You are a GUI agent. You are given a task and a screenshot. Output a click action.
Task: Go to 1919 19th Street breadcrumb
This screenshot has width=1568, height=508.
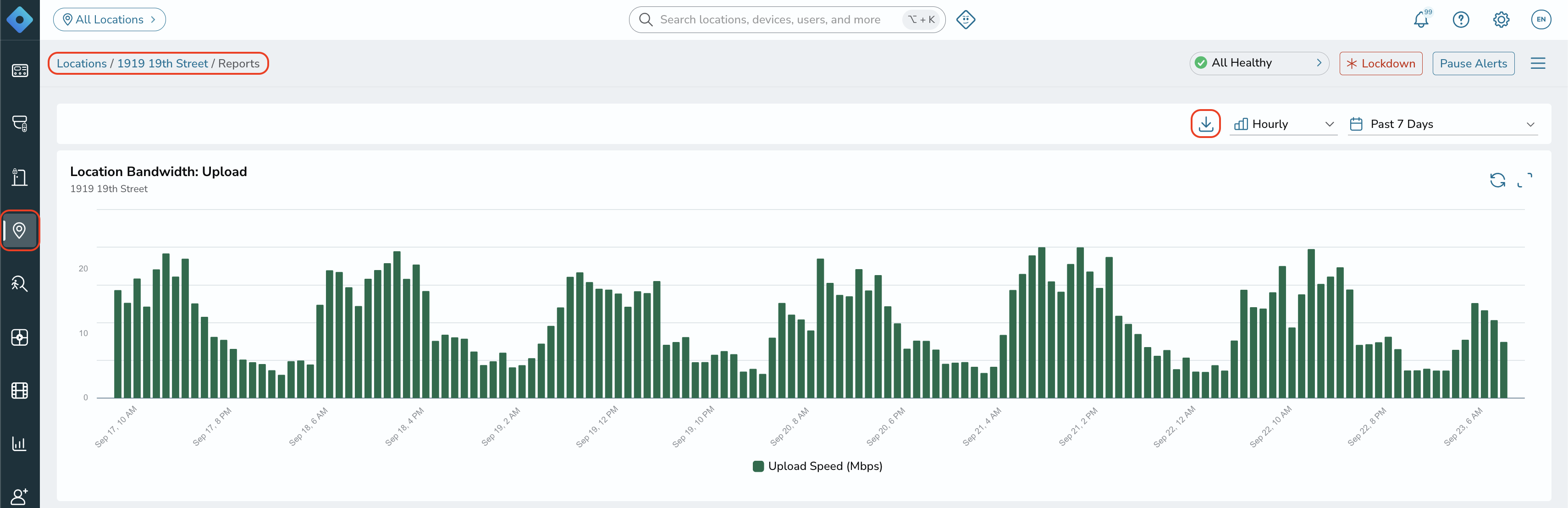pyautogui.click(x=162, y=63)
